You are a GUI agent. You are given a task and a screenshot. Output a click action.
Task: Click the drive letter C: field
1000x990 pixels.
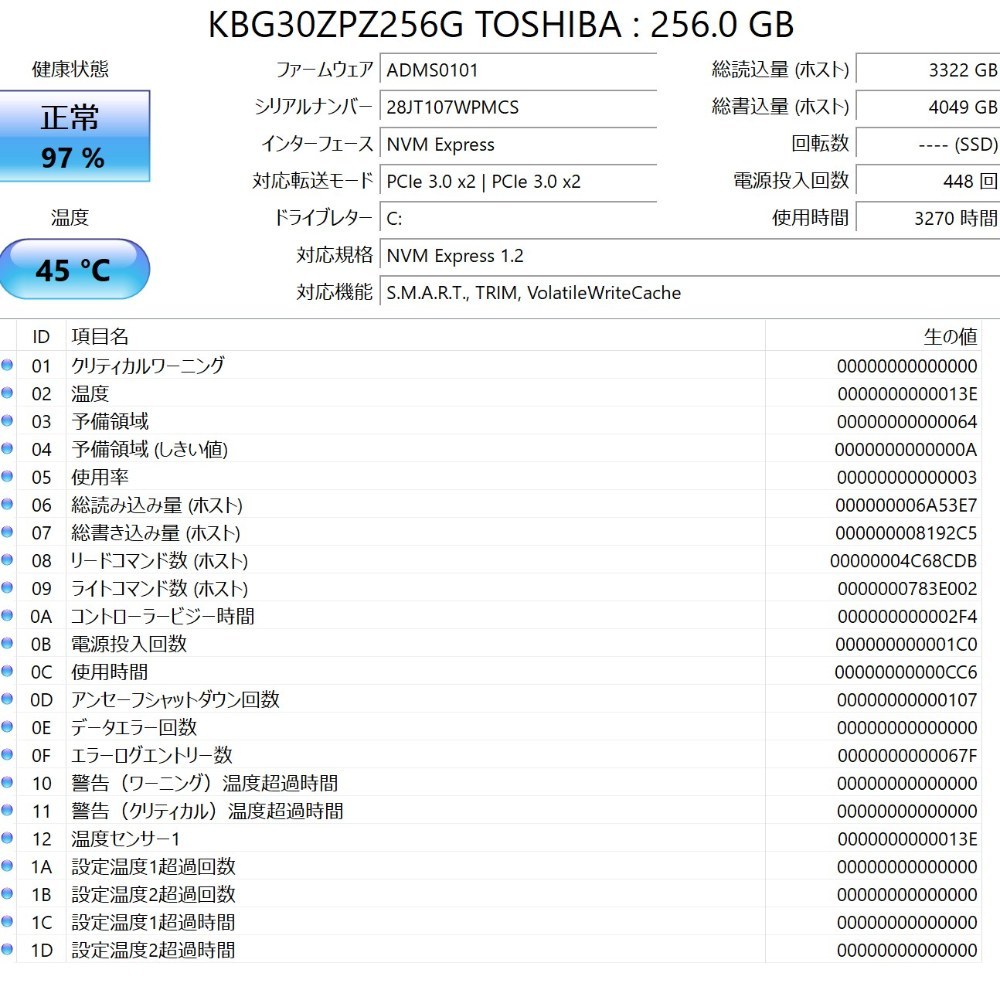(x=518, y=218)
